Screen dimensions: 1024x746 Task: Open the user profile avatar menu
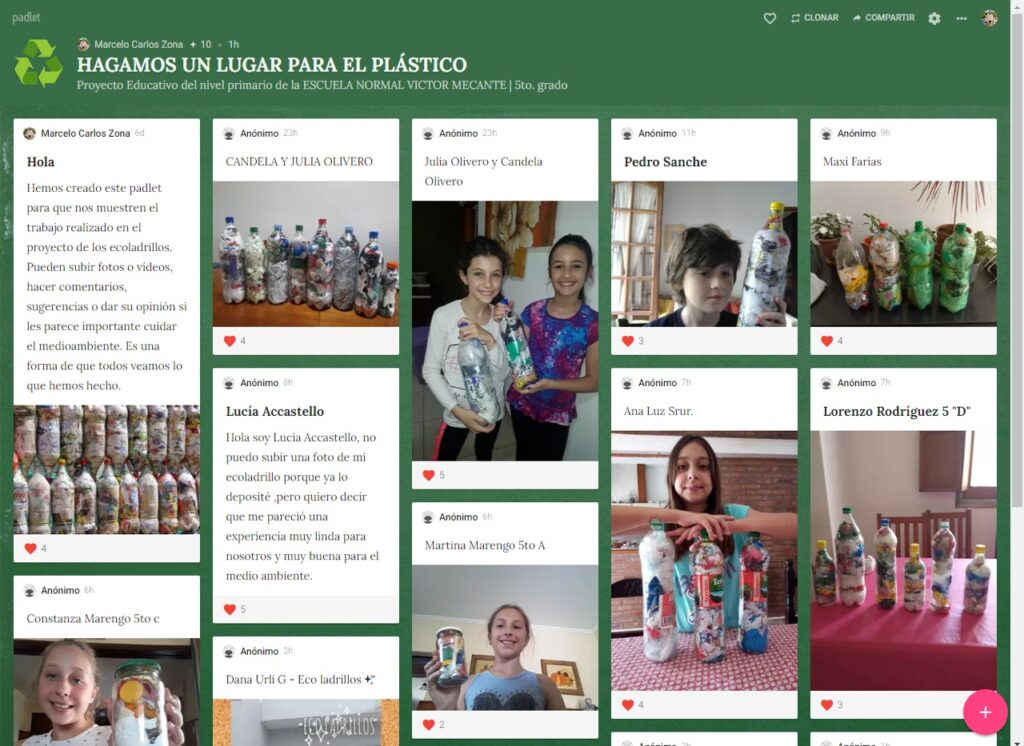[x=989, y=18]
